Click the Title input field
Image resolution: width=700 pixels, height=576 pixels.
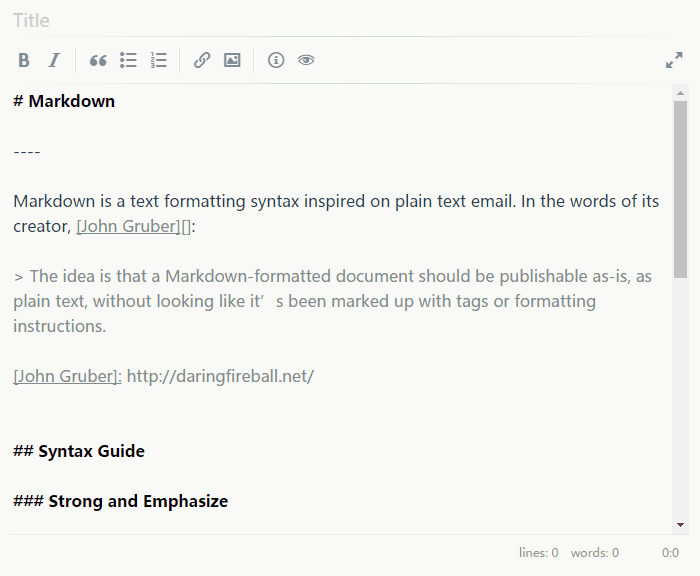(300, 20)
